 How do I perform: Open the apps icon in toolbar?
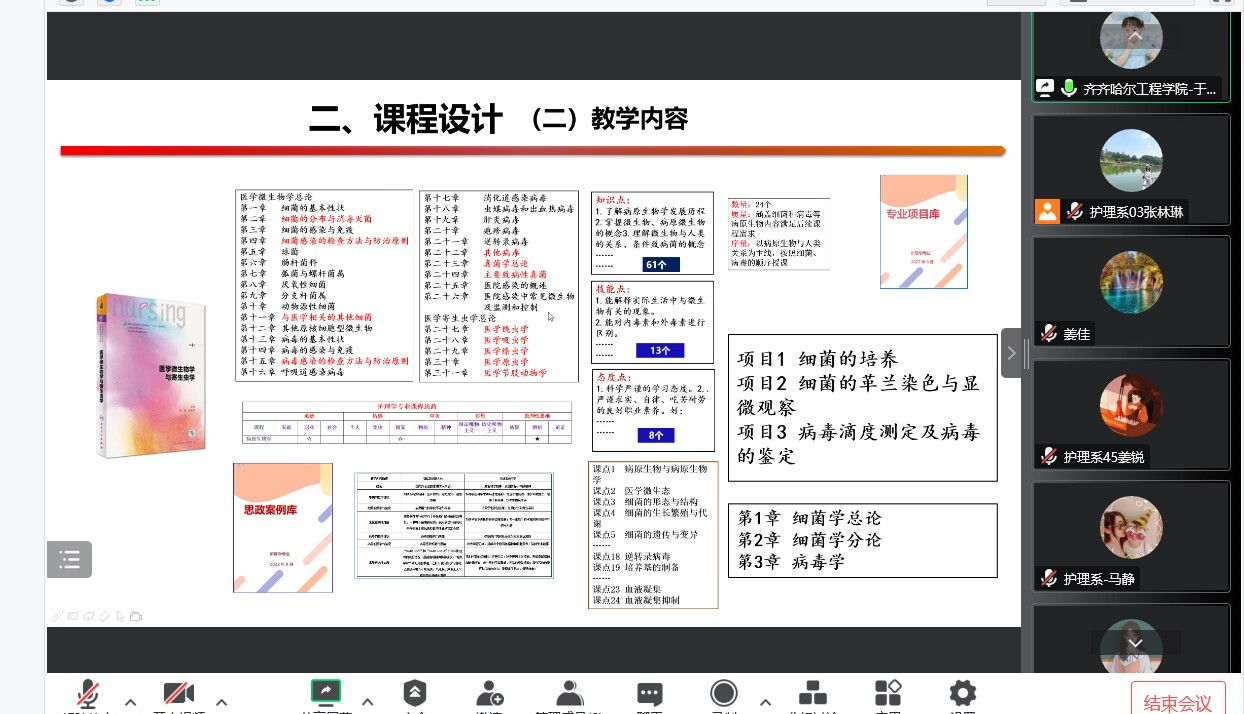[x=887, y=694]
